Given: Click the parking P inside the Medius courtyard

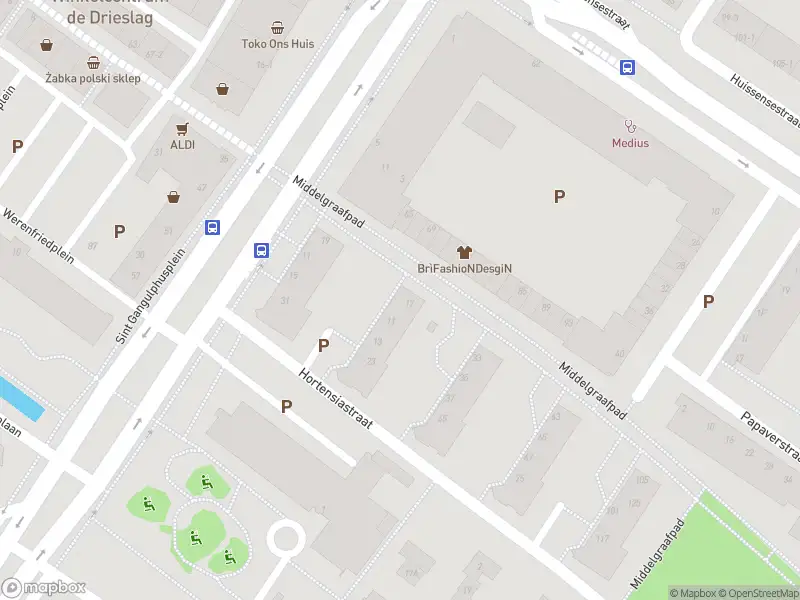Looking at the screenshot, I should point(559,196).
